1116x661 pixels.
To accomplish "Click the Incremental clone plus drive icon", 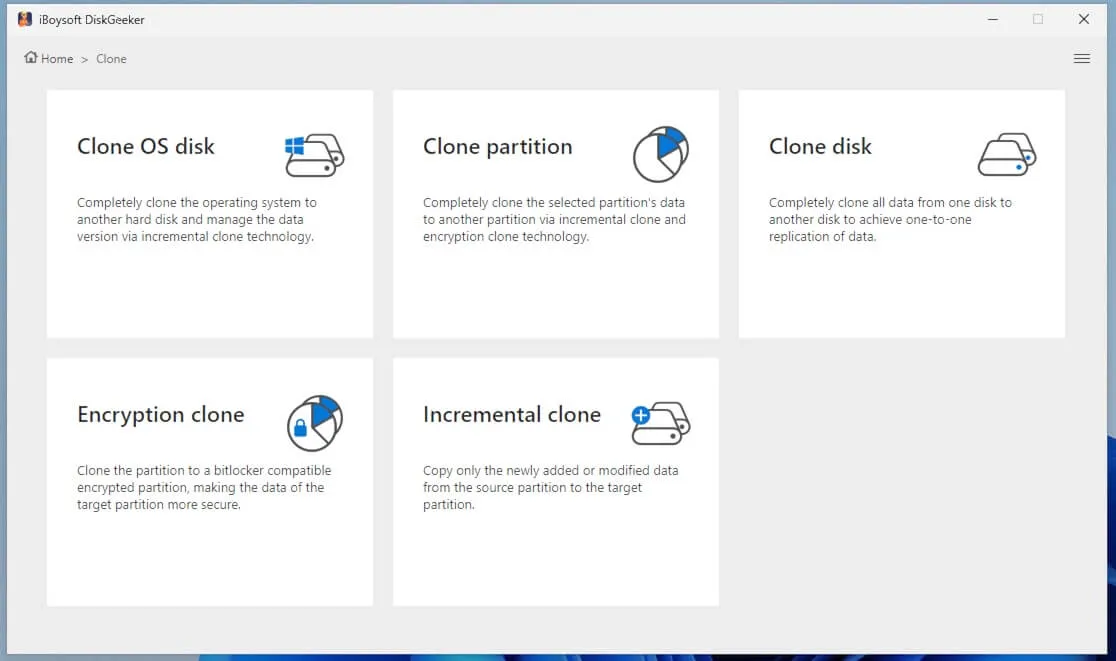I will [660, 423].
